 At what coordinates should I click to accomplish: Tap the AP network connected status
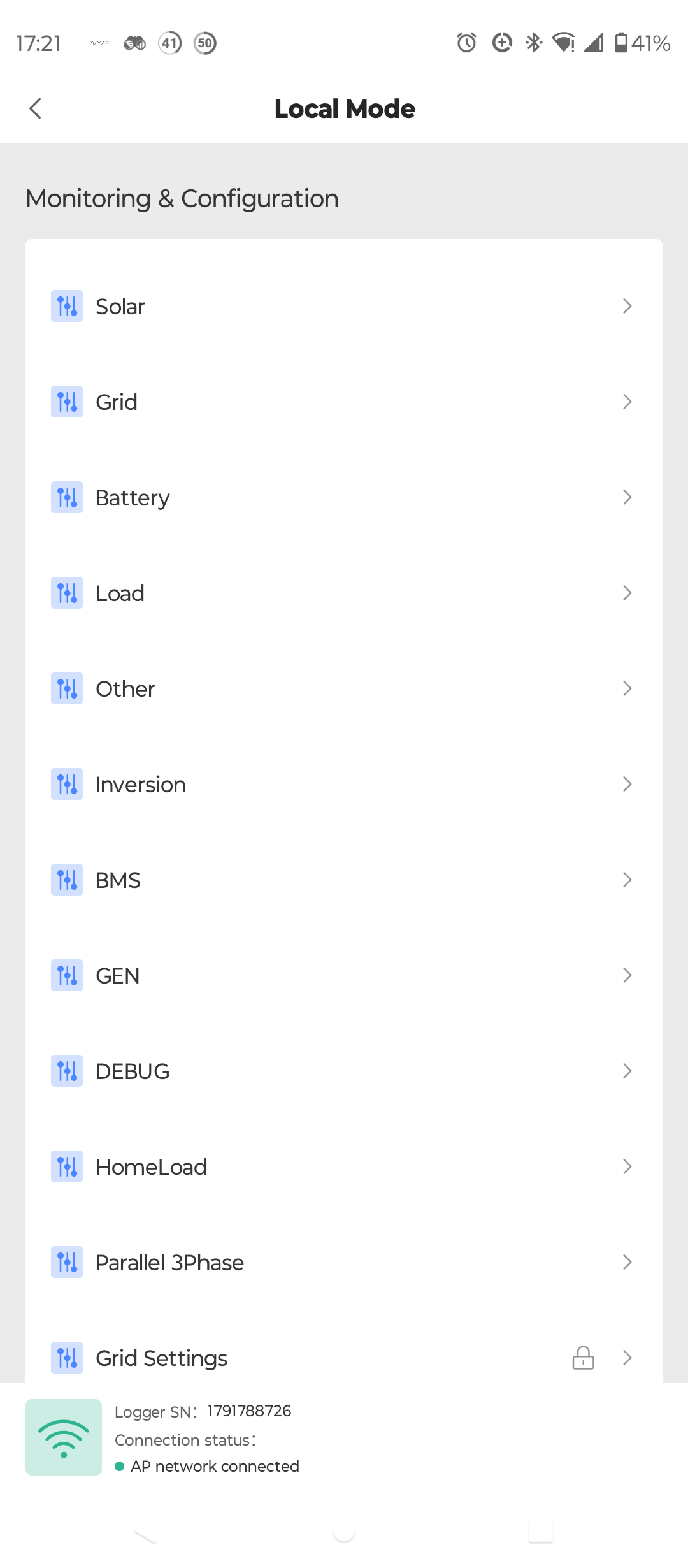214,1466
